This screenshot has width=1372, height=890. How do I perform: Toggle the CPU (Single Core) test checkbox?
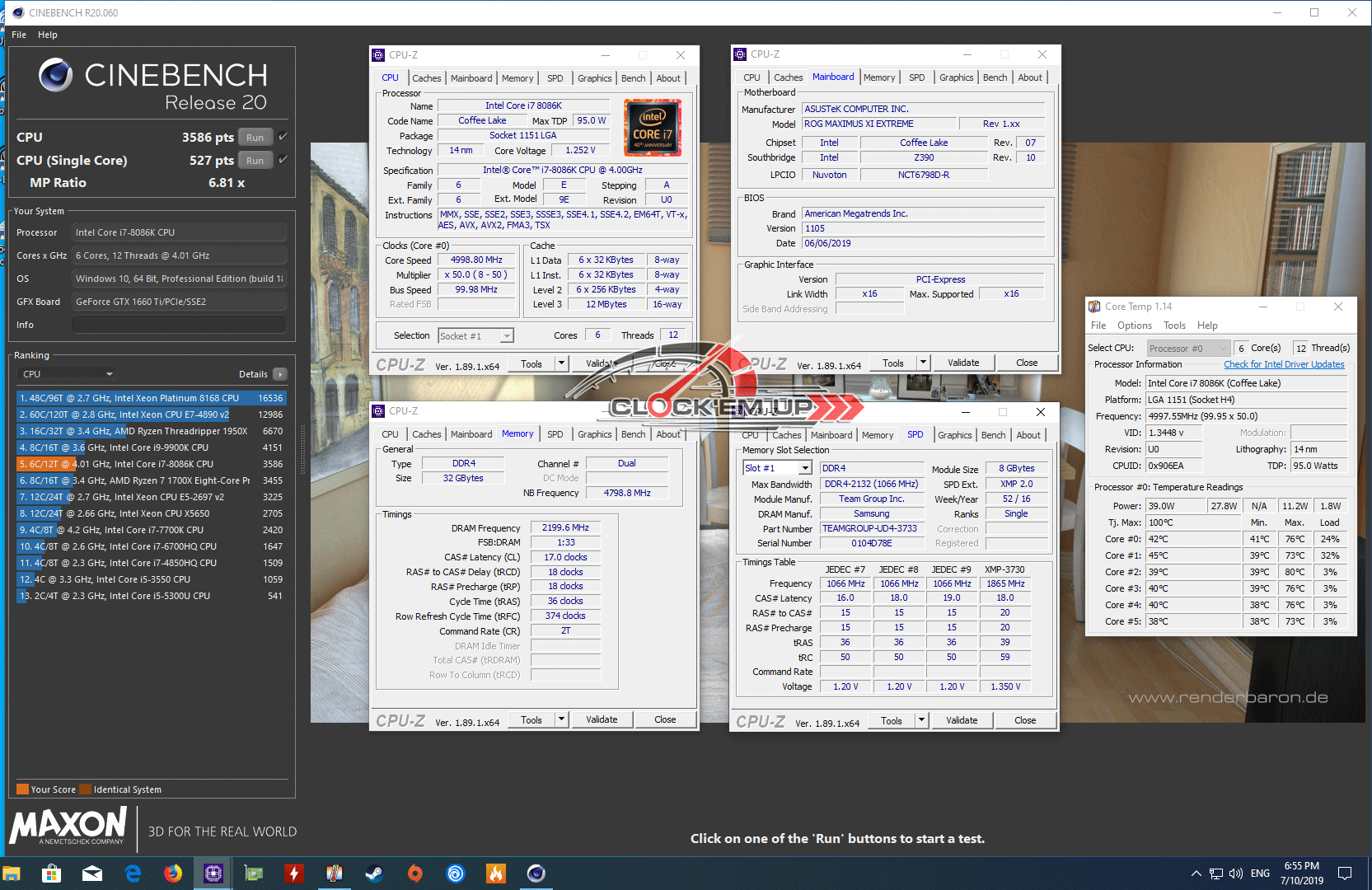283,160
